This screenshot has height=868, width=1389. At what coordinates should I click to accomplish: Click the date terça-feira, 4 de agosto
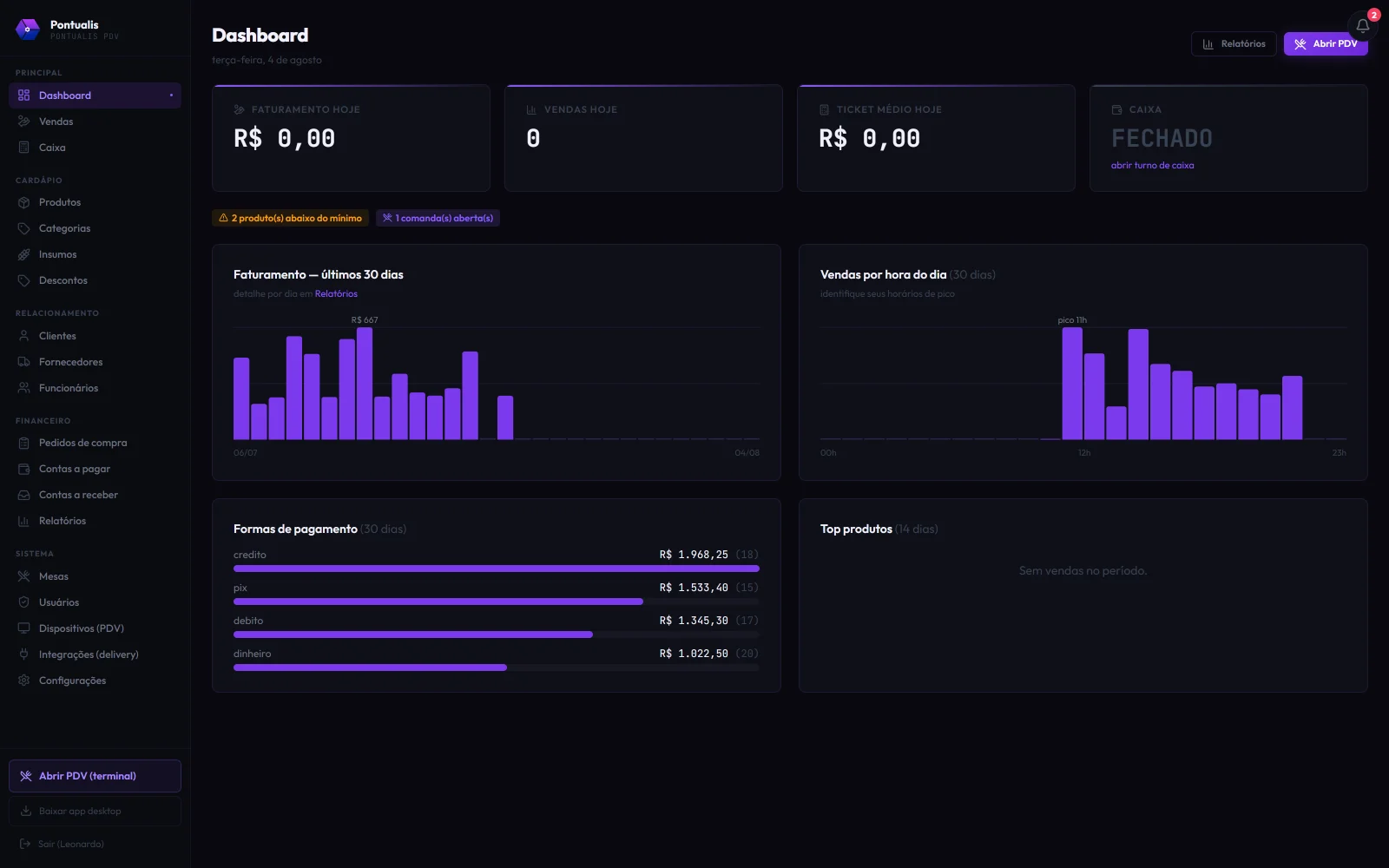point(267,61)
